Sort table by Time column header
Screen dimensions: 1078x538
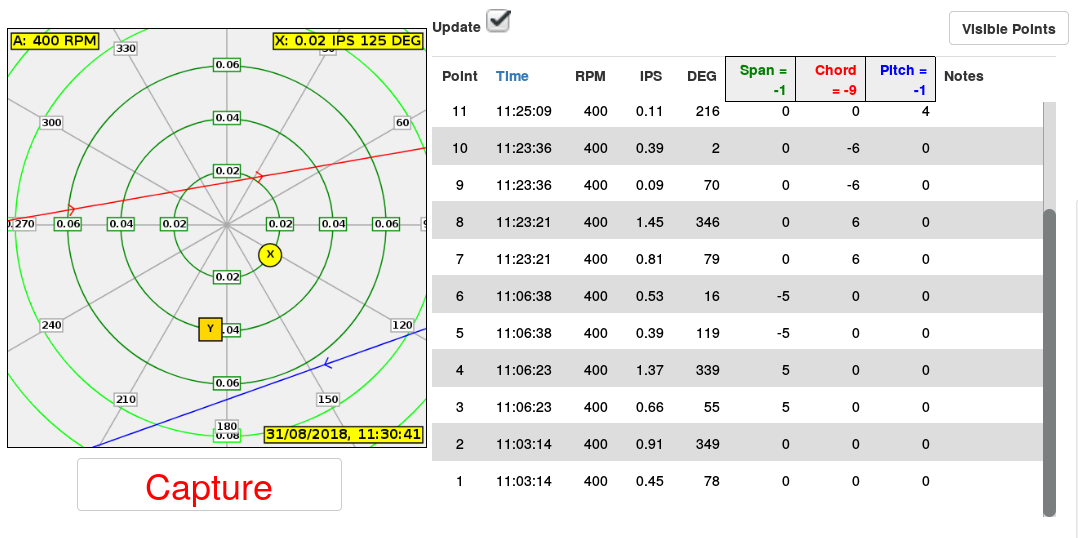coord(512,76)
